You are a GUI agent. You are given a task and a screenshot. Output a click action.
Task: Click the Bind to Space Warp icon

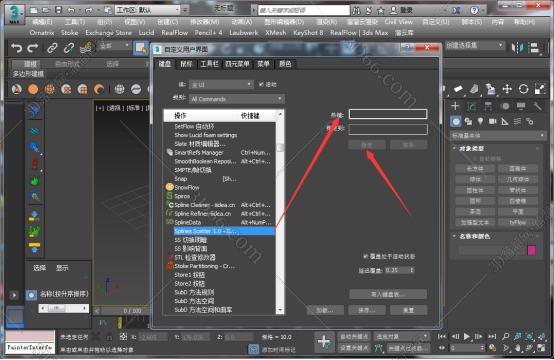coord(86,48)
